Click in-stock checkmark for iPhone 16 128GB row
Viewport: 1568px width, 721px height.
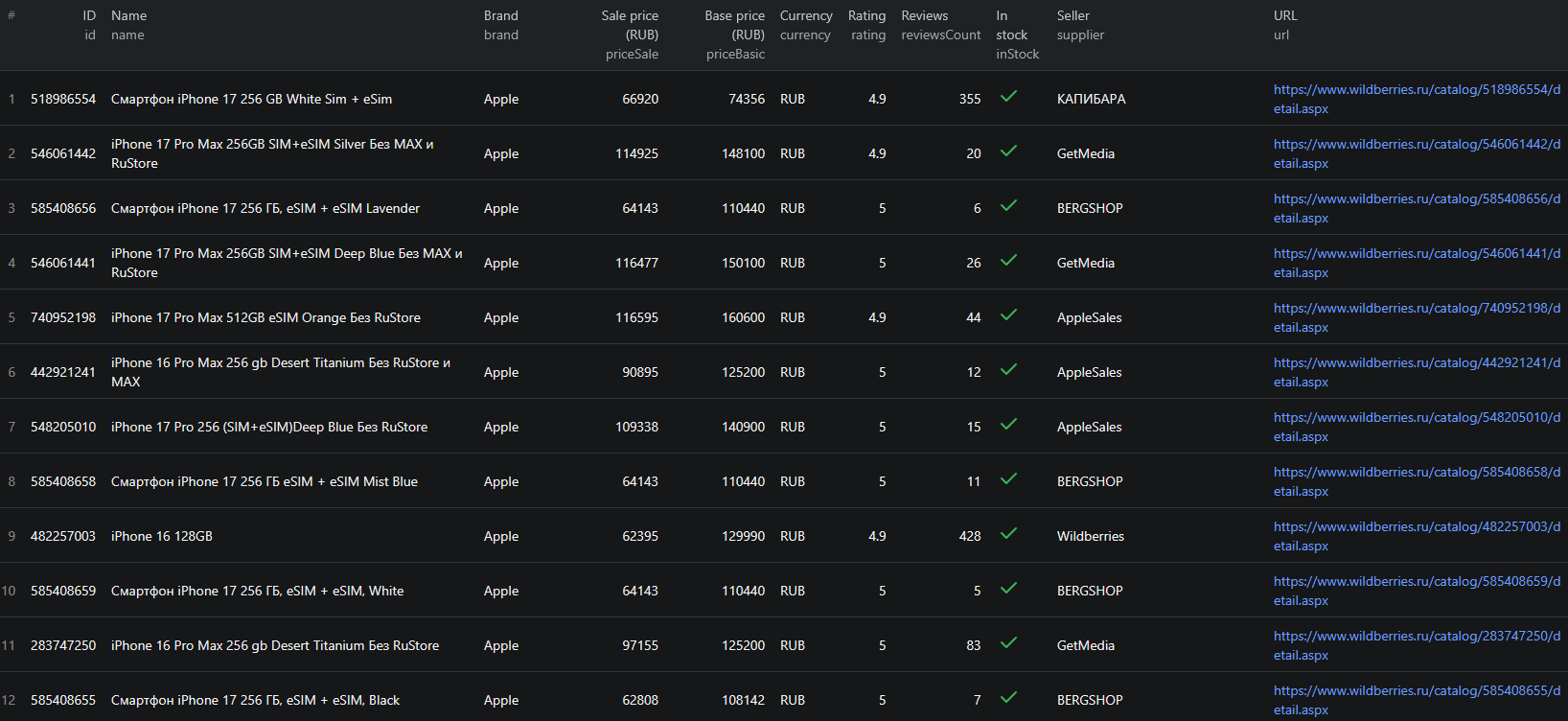[x=1008, y=533]
